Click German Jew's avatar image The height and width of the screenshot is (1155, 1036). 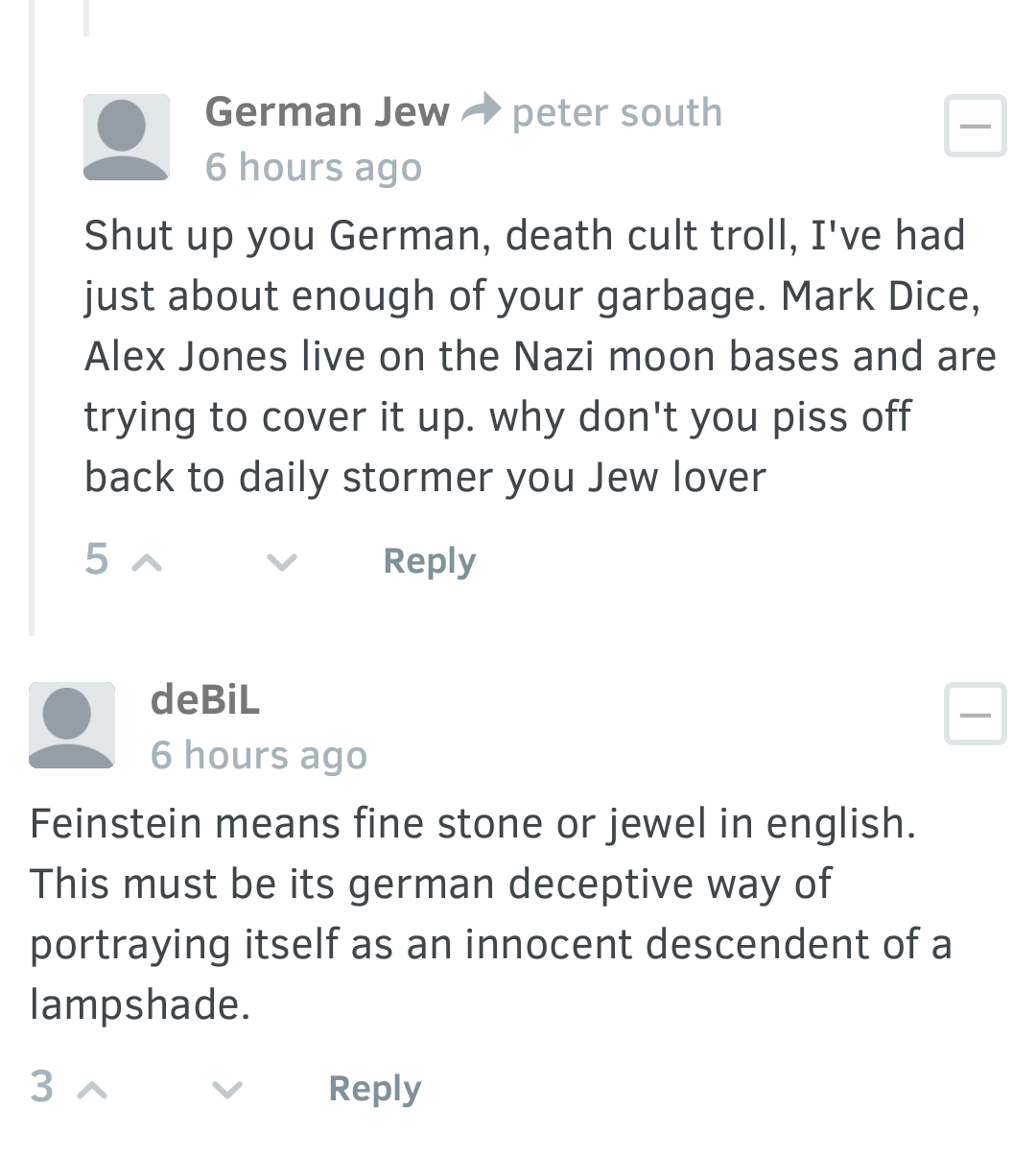[x=127, y=137]
